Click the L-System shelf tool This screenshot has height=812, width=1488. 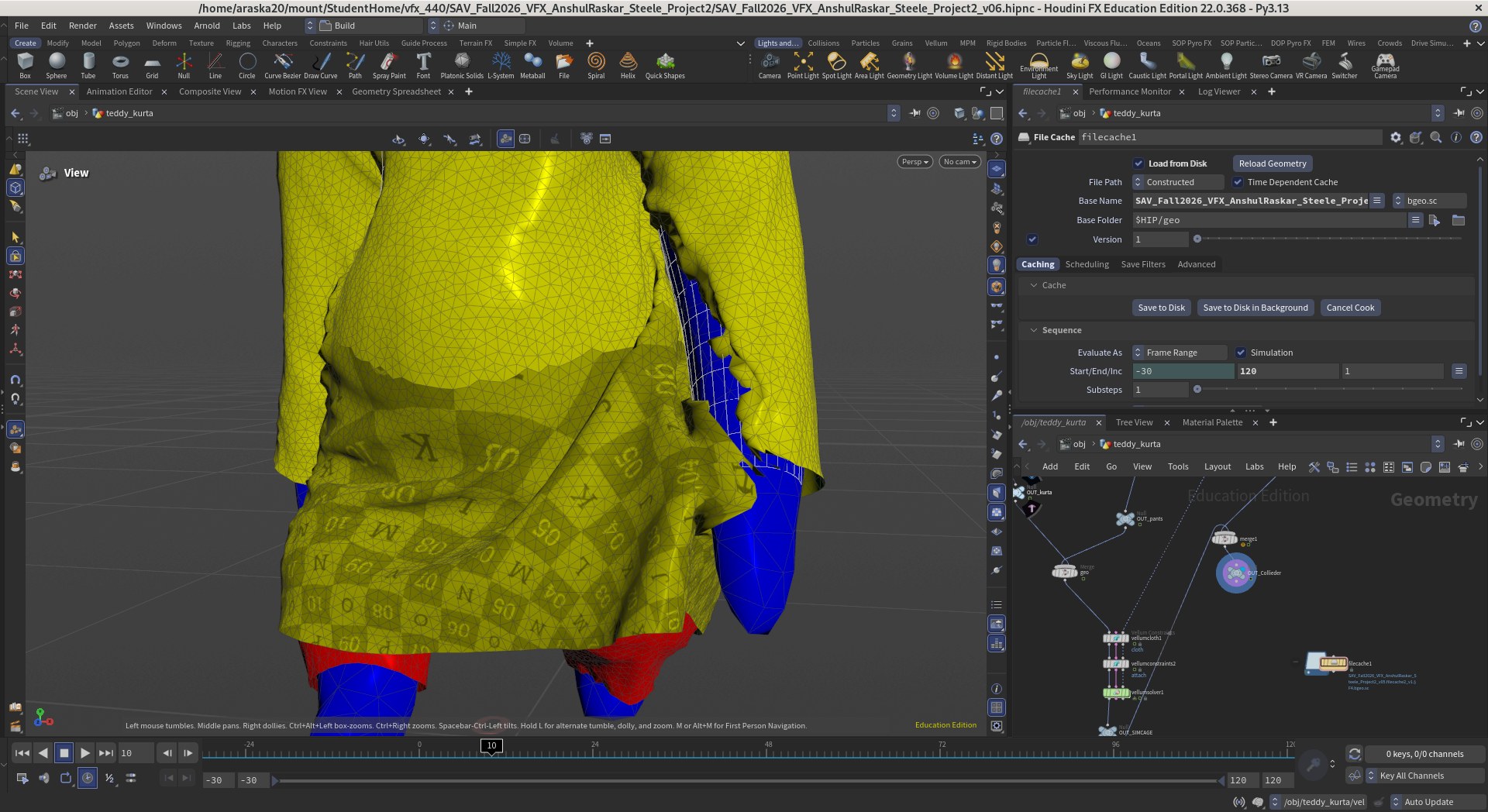(501, 65)
